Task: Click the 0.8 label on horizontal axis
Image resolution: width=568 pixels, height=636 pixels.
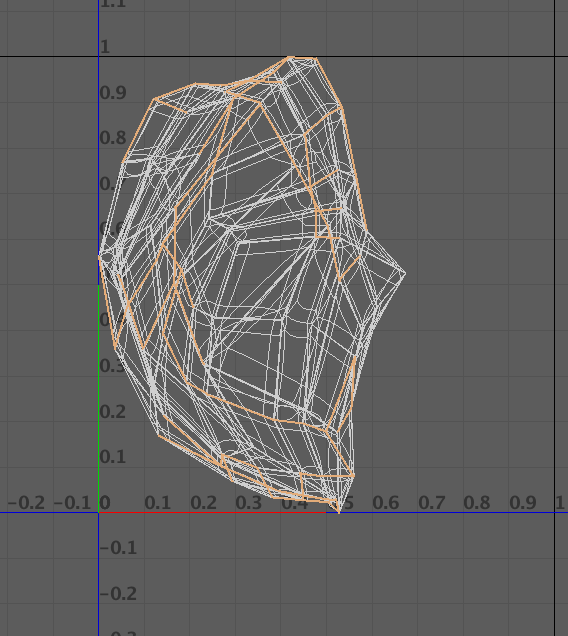Action: click(x=477, y=503)
